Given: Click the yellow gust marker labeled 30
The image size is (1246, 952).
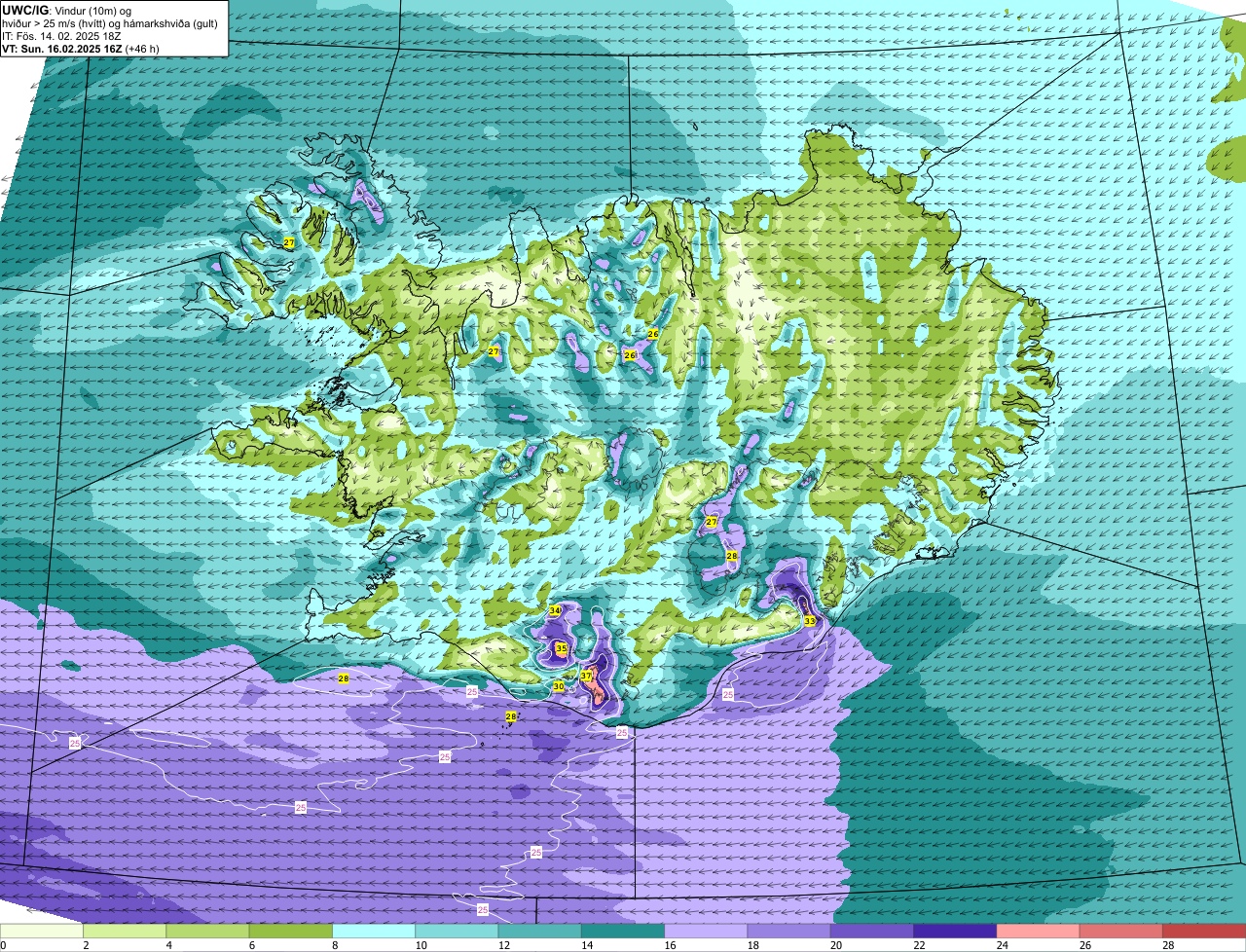Looking at the screenshot, I should pyautogui.click(x=558, y=686).
